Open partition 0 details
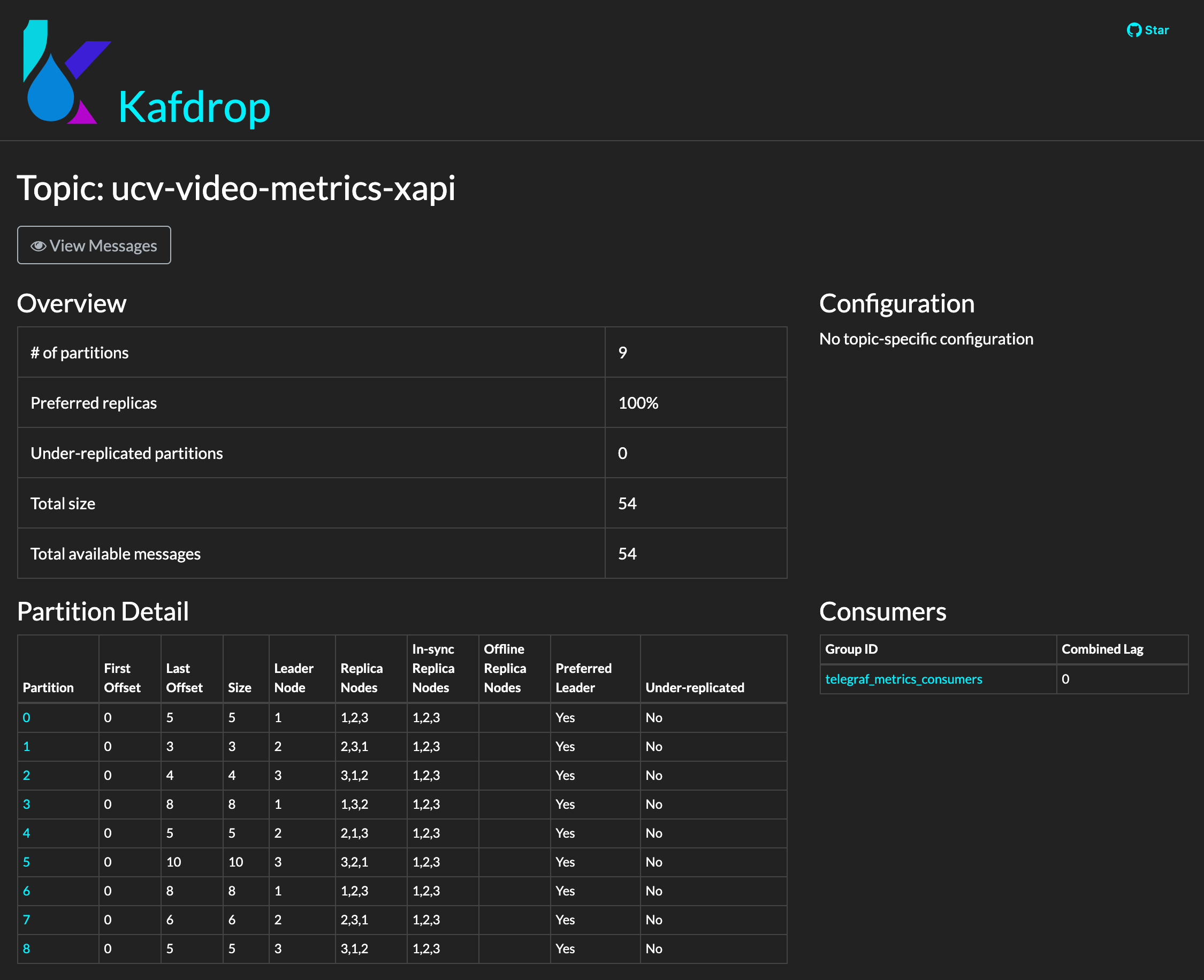Viewport: 1204px width, 980px height. (x=26, y=717)
